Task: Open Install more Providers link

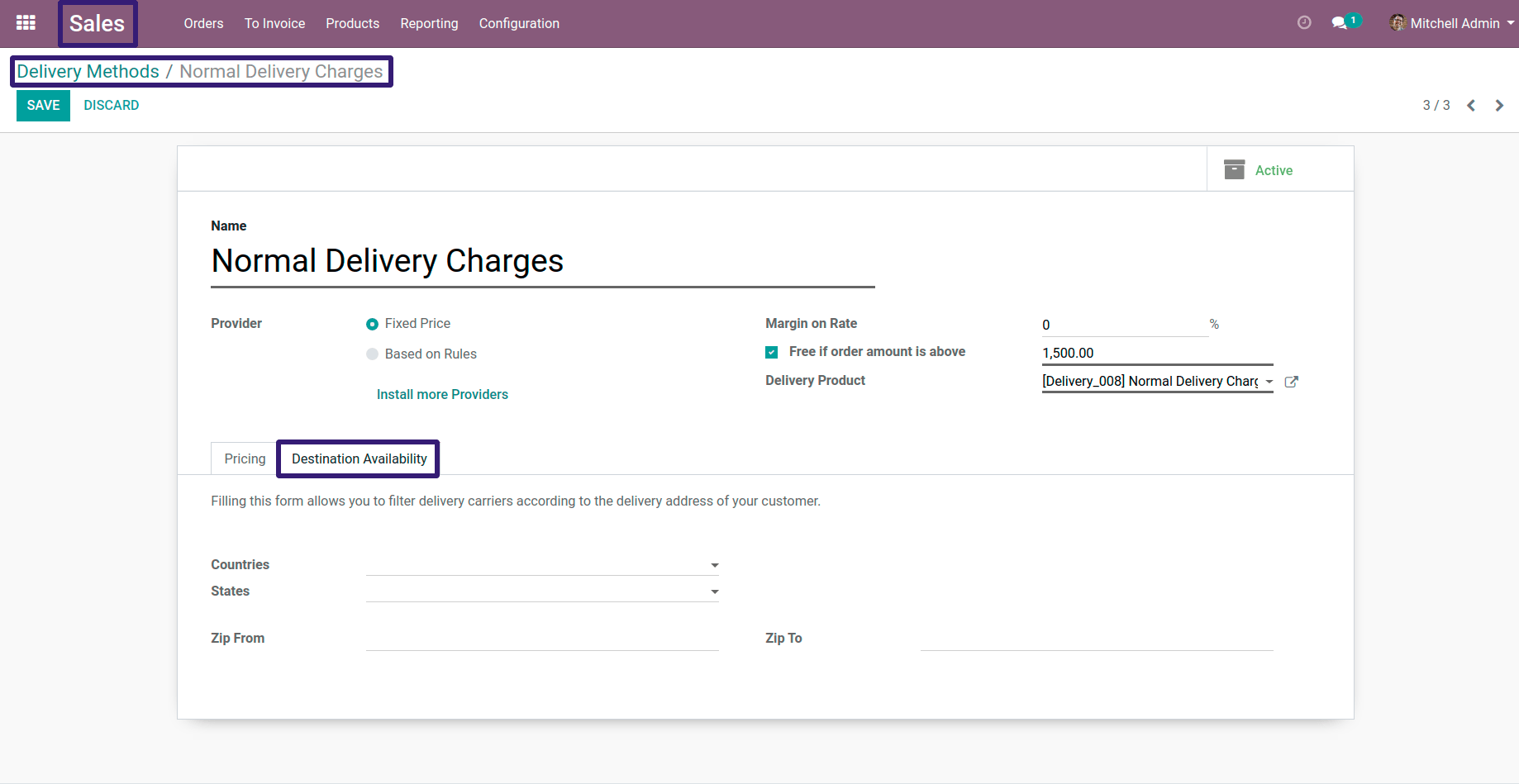Action: [442, 395]
